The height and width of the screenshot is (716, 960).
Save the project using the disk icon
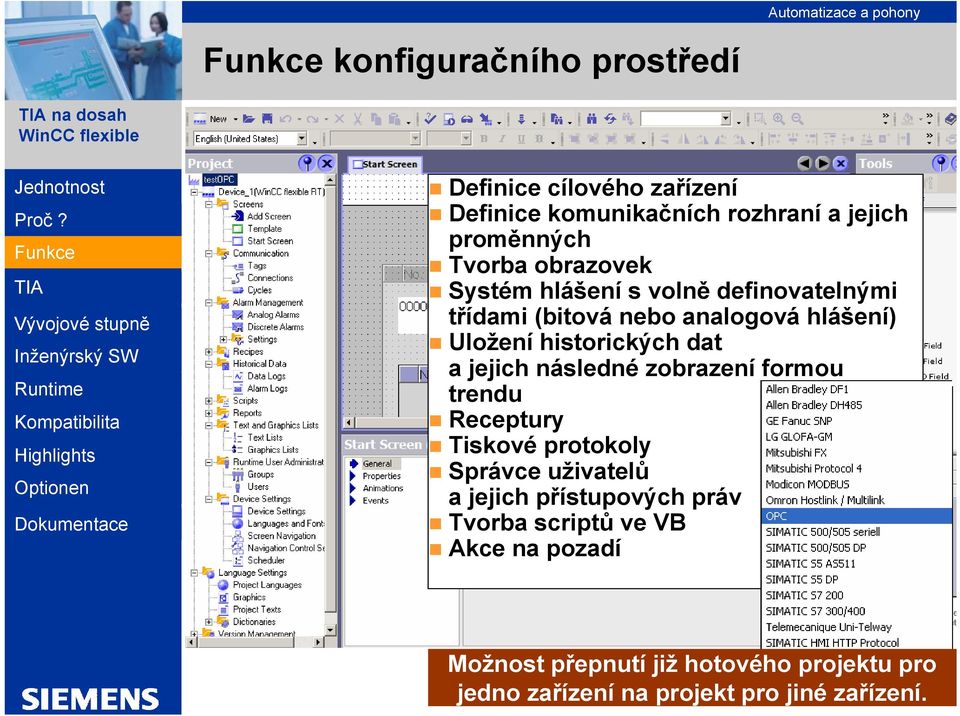coord(267,119)
